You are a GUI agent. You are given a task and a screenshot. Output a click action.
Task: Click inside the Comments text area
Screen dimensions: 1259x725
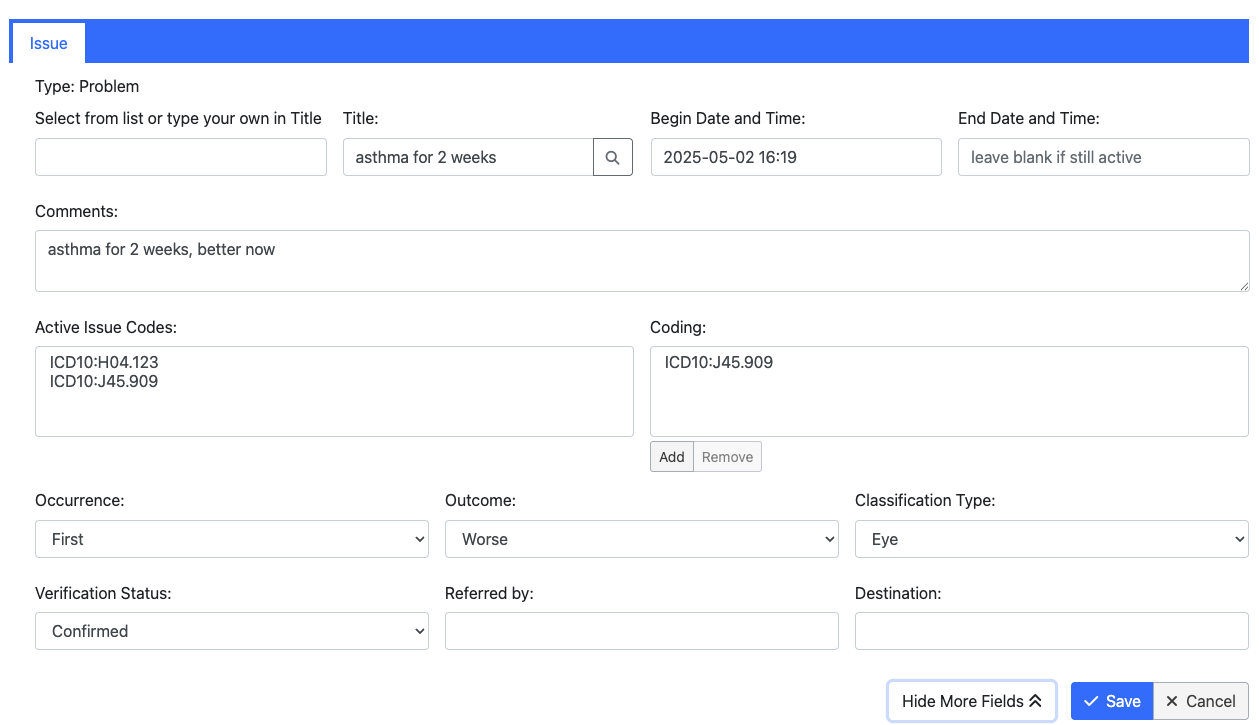point(642,261)
